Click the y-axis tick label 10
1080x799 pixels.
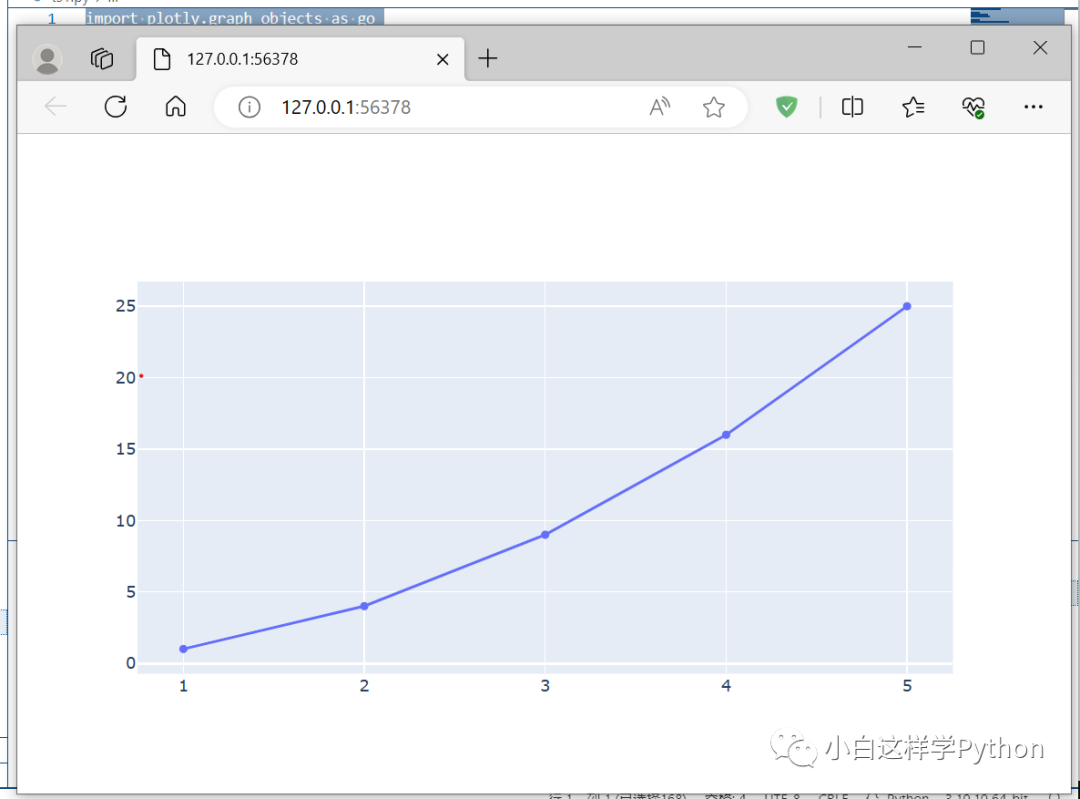tap(125, 521)
